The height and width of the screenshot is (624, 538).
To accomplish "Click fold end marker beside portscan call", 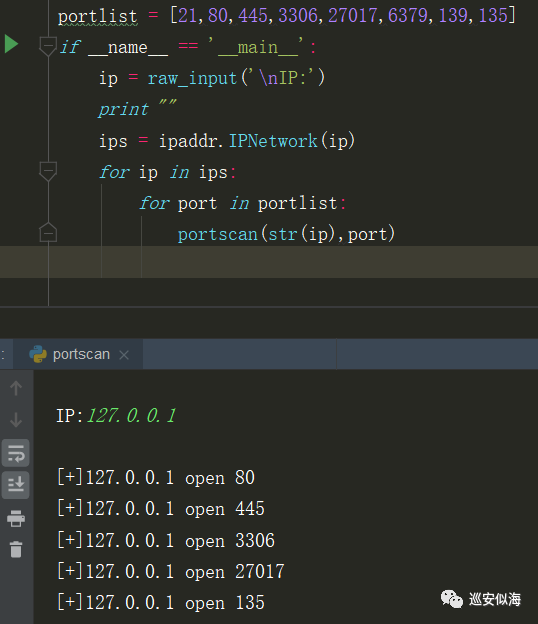I will tap(48, 232).
